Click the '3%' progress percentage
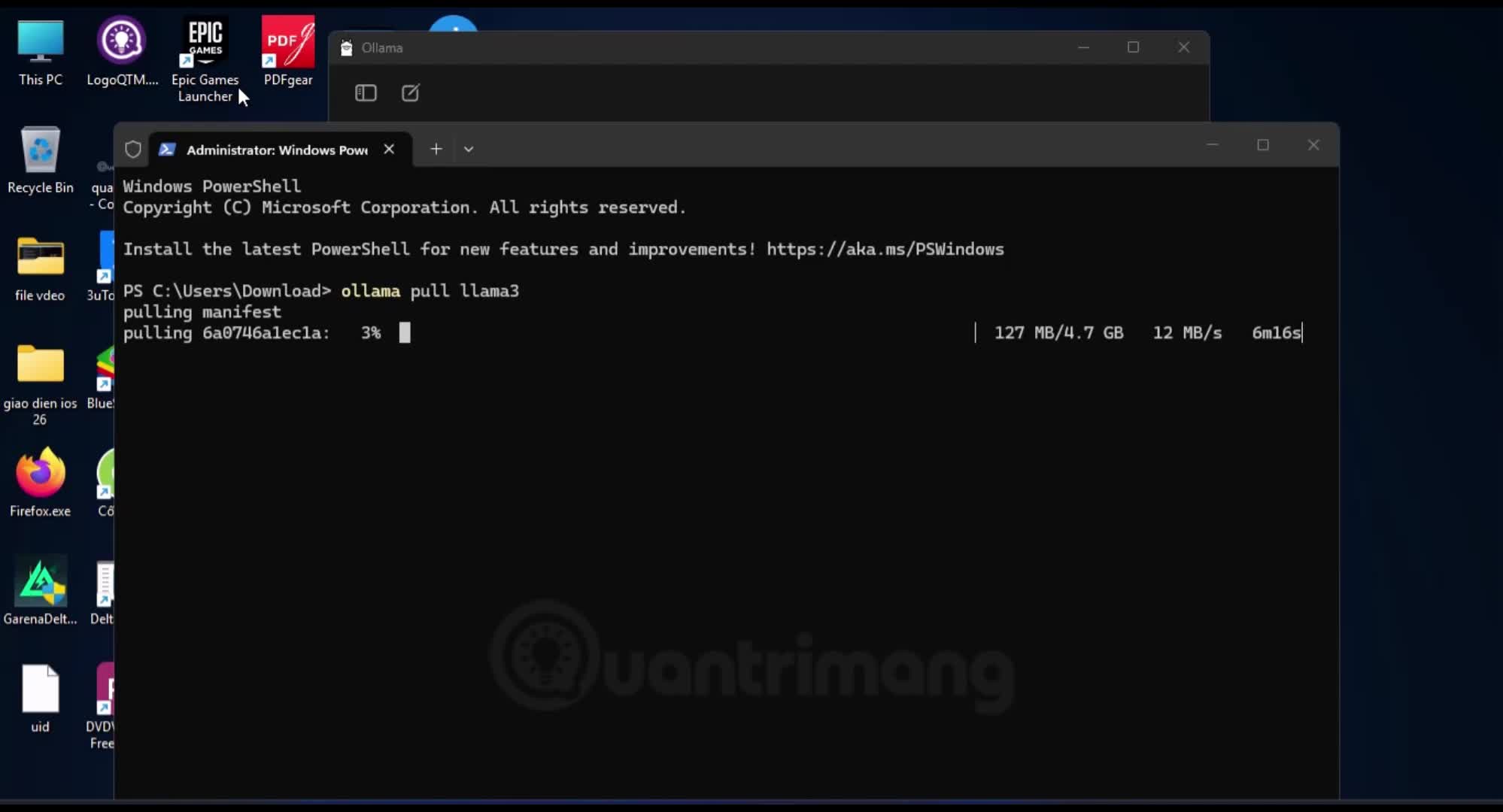This screenshot has height=812, width=1503. tap(371, 332)
